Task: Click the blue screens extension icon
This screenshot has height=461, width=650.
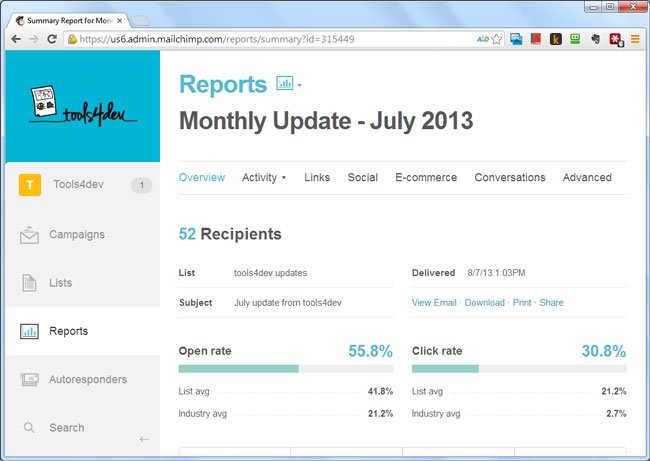Action: coord(516,39)
